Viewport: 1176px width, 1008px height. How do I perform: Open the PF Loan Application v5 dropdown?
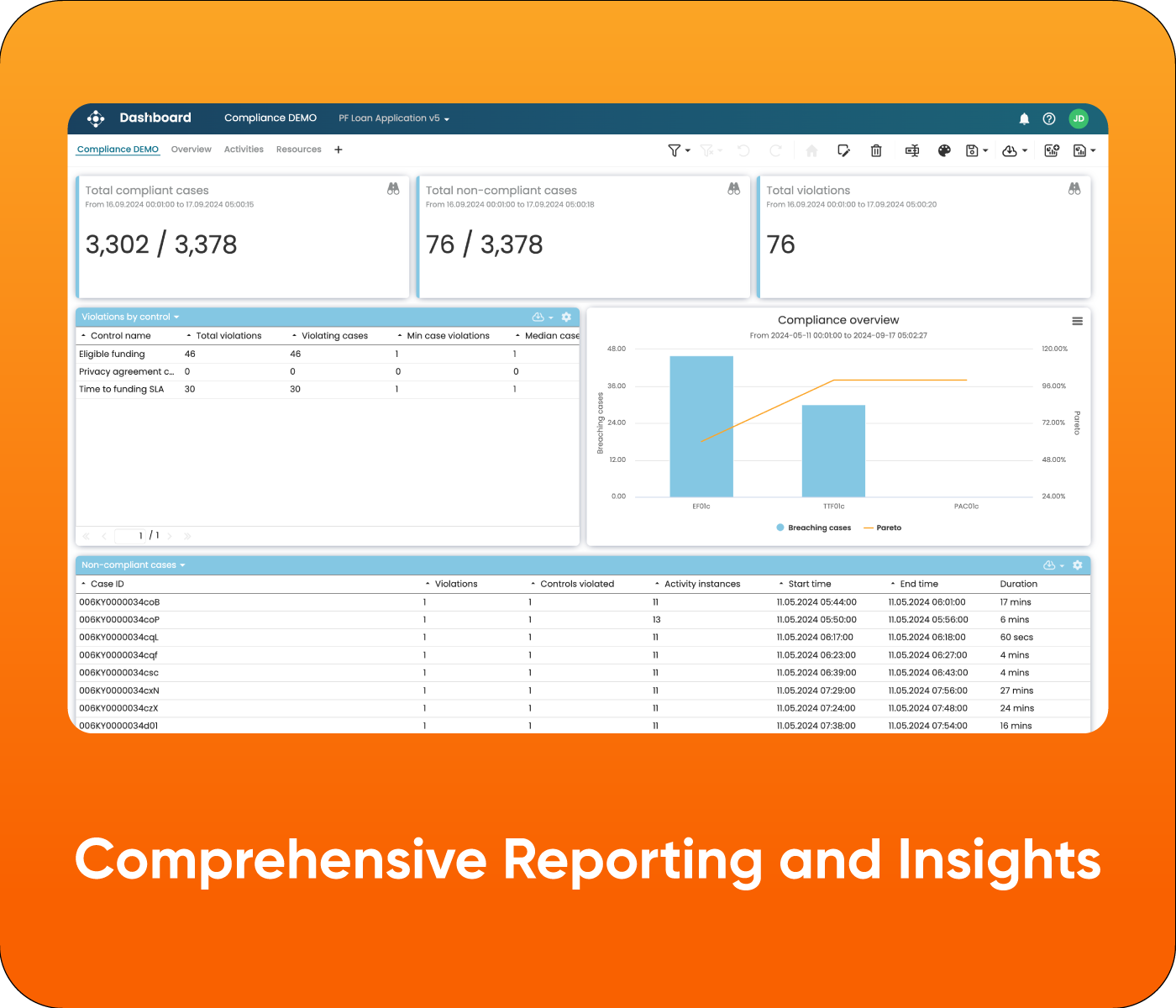point(393,118)
